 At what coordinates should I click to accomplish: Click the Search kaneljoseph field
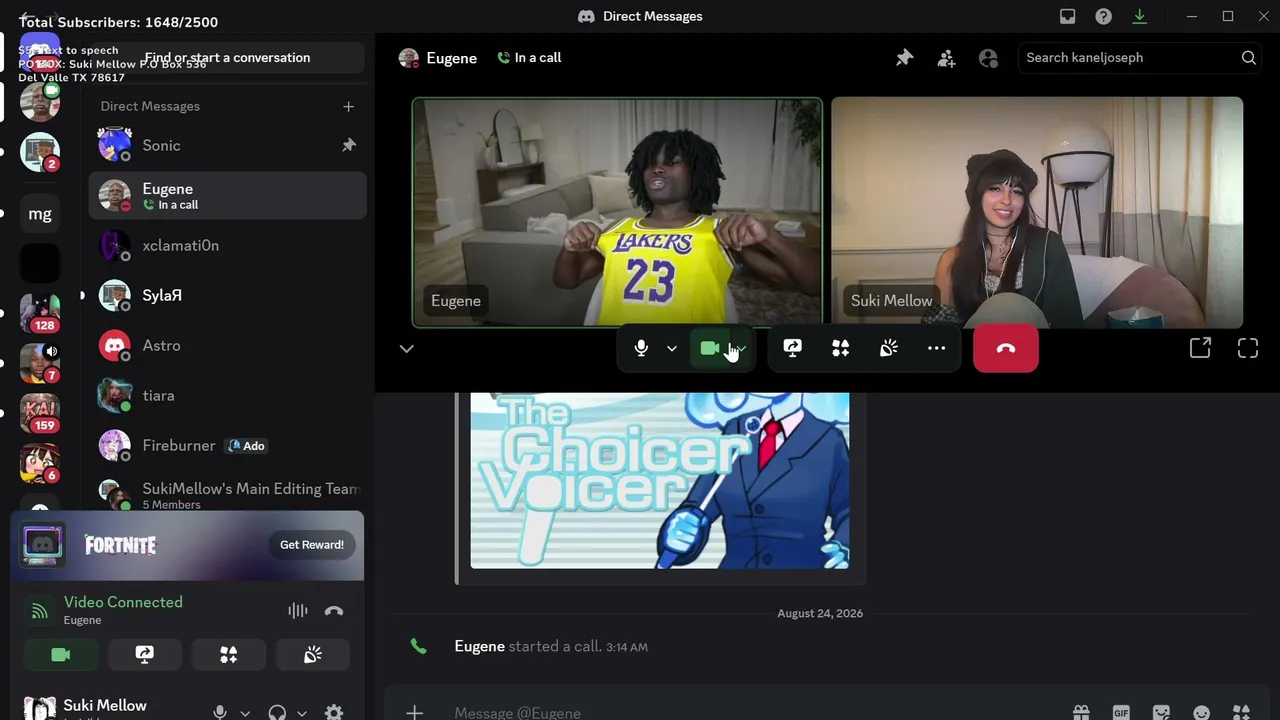pyautogui.click(x=1140, y=58)
